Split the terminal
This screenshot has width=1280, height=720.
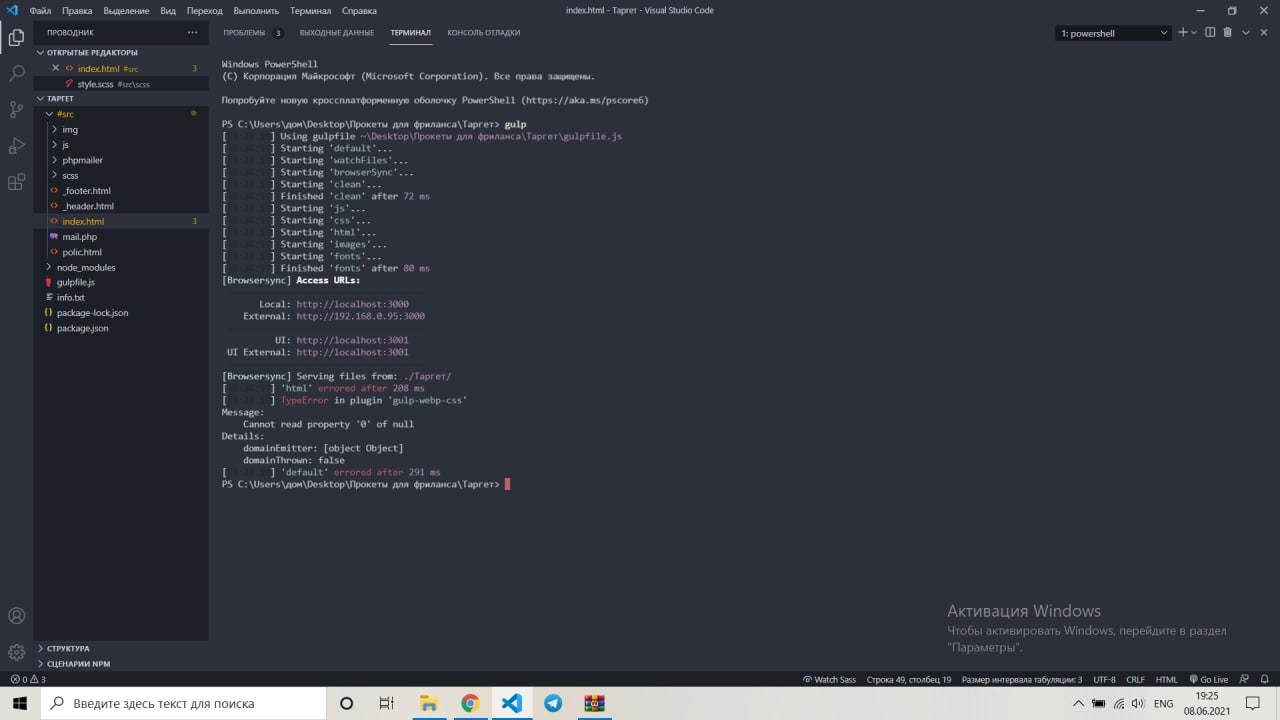coord(1210,32)
